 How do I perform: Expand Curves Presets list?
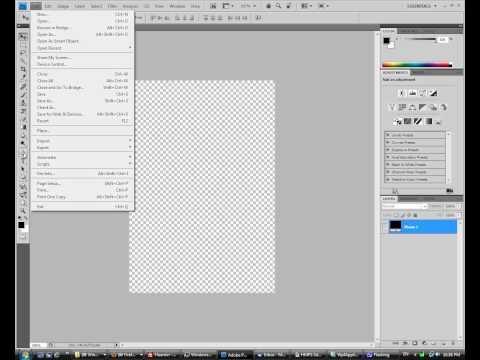point(388,142)
